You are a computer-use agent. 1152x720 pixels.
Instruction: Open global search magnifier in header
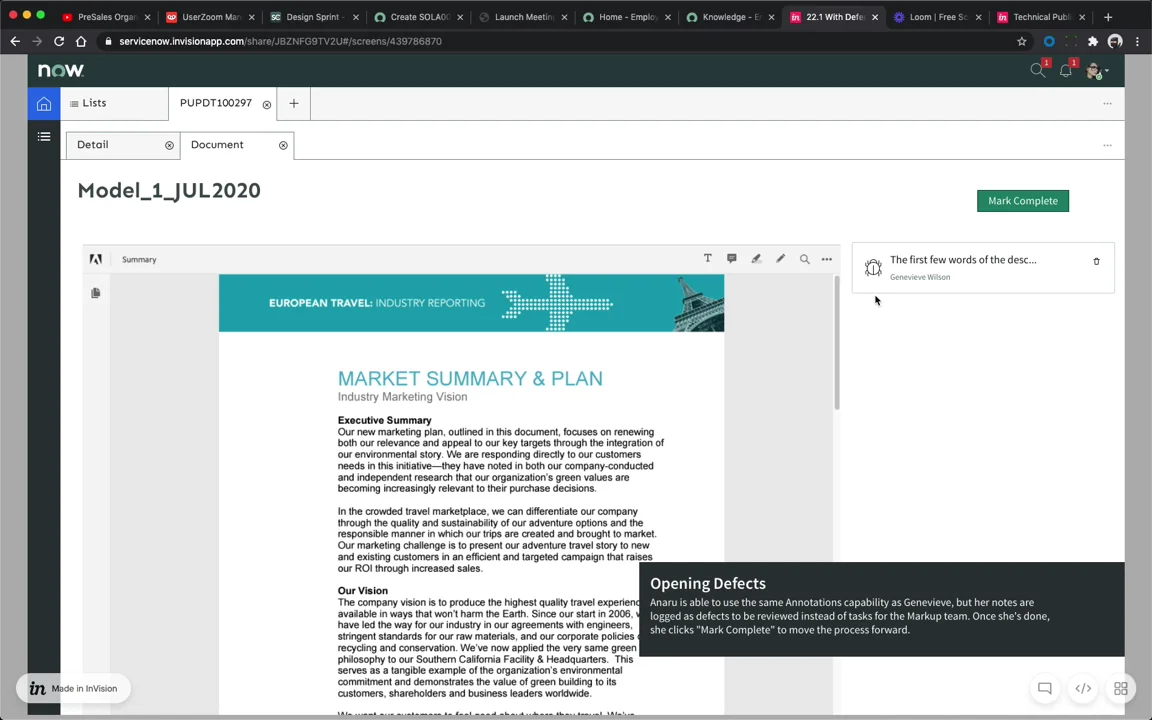pyautogui.click(x=1037, y=71)
